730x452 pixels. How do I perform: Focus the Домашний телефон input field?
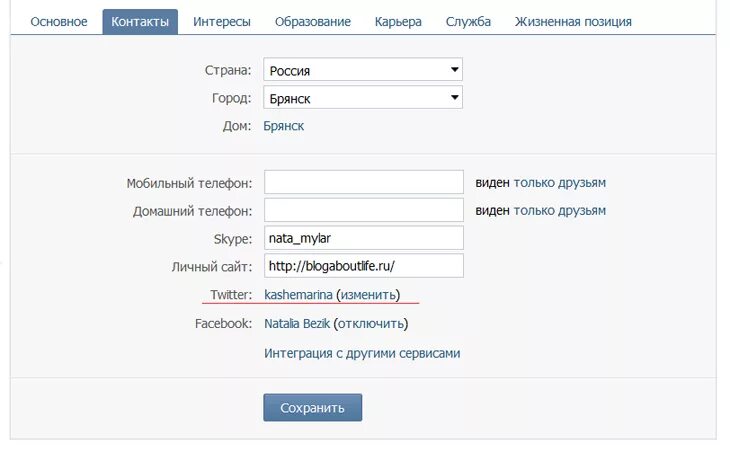[x=364, y=210]
